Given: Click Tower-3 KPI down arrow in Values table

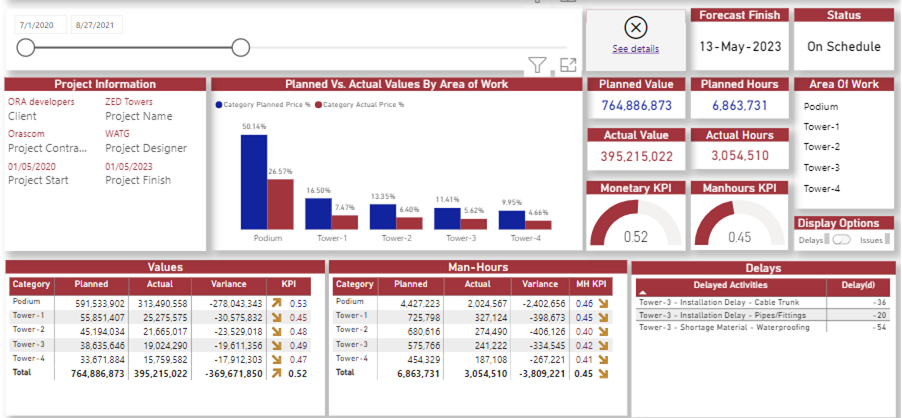Looking at the screenshot, I should click(x=277, y=346).
